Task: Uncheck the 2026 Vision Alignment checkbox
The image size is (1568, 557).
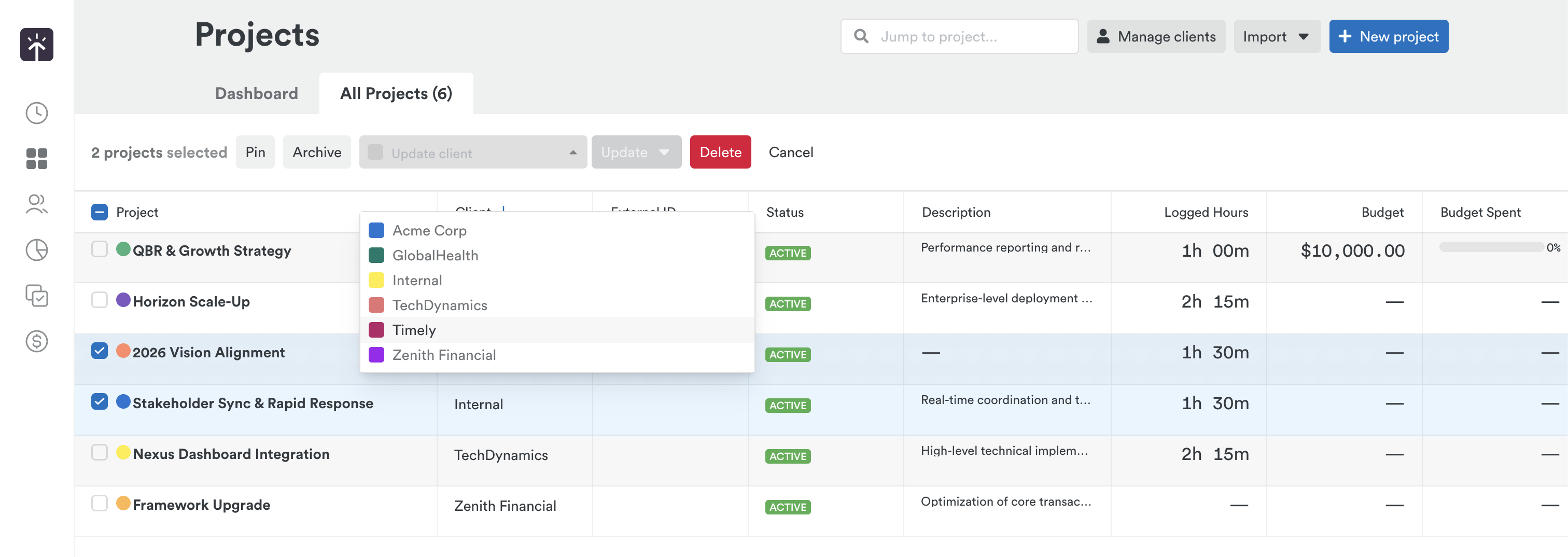Action: point(99,351)
